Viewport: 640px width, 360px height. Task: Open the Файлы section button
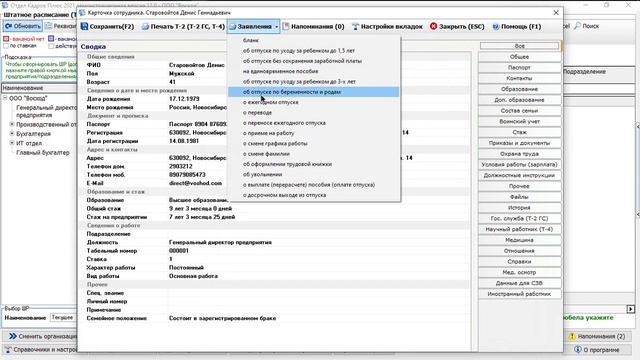519,197
